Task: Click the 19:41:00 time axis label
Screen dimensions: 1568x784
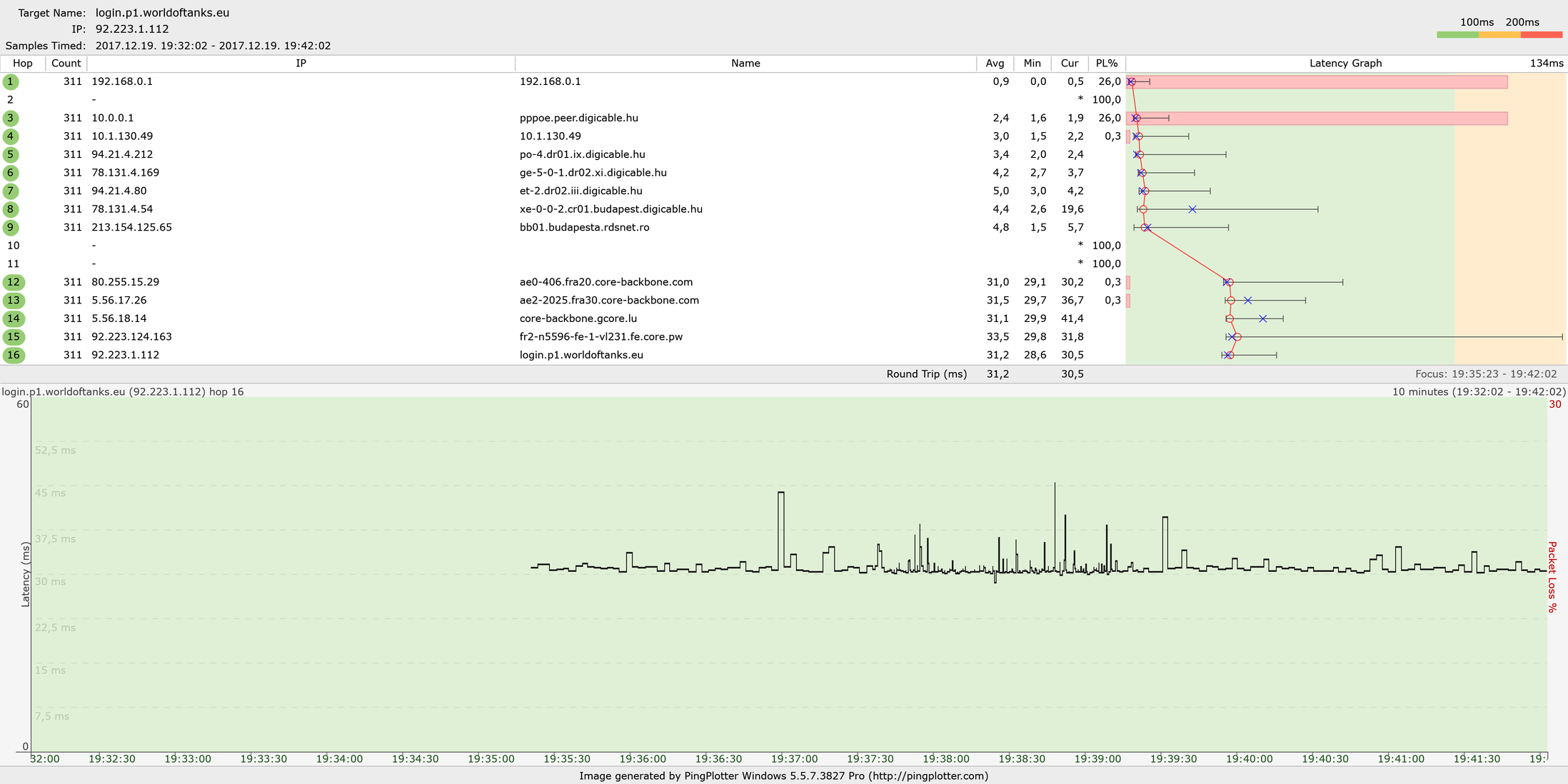Action: [x=1401, y=759]
